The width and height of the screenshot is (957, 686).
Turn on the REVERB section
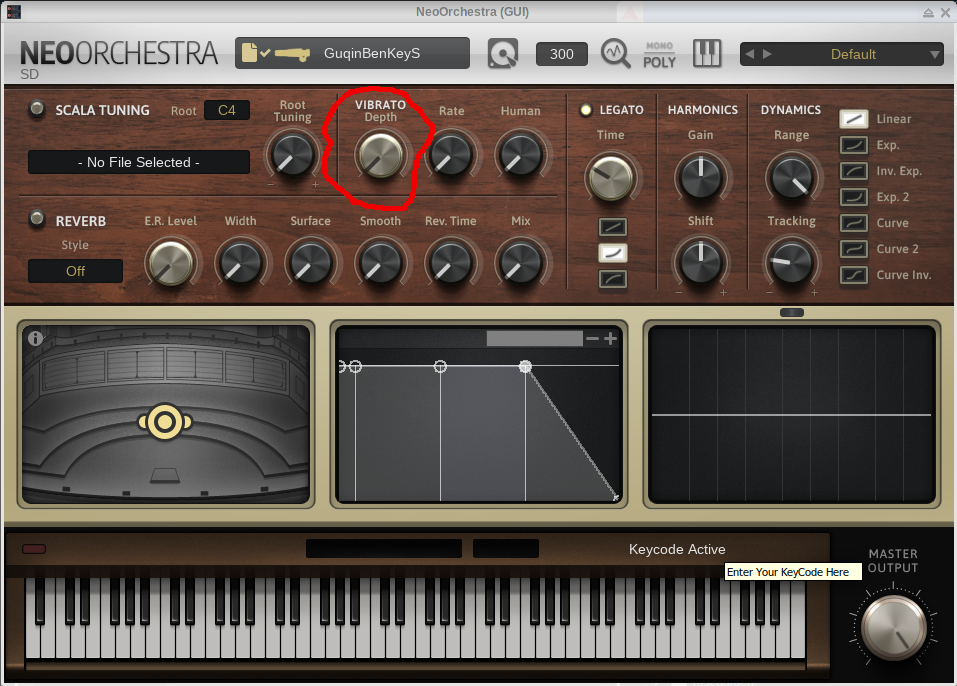click(x=38, y=220)
